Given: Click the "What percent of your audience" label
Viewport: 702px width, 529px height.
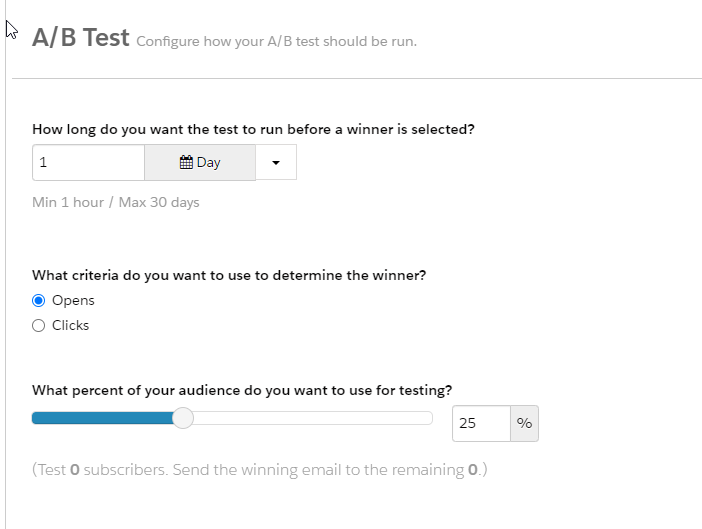Looking at the screenshot, I should [x=242, y=390].
